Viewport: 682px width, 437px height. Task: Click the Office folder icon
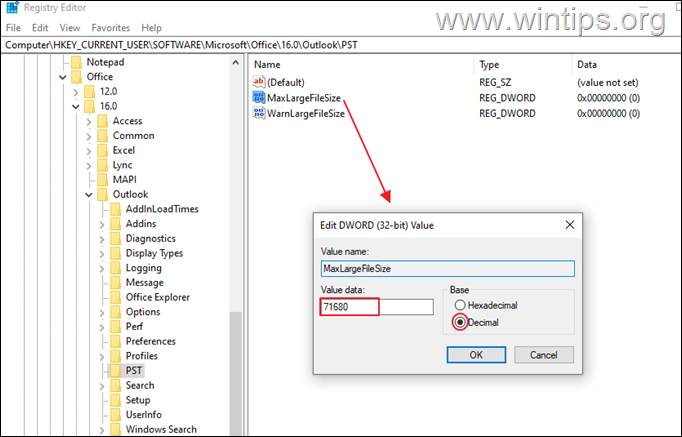point(76,77)
